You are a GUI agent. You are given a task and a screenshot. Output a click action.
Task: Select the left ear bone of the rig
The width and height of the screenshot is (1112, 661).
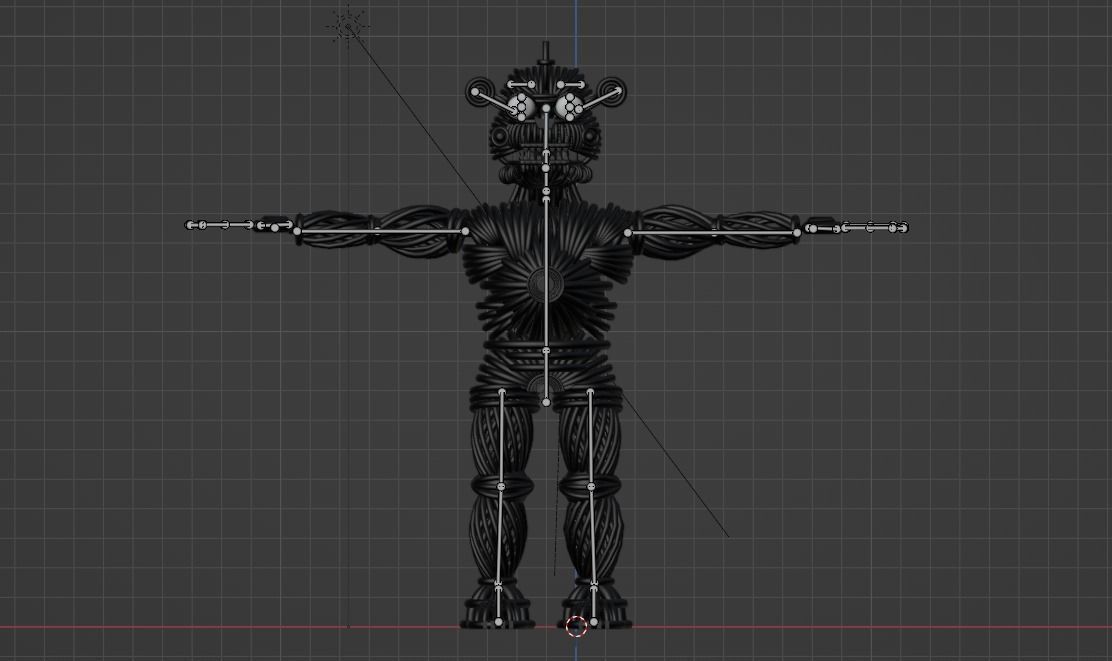pyautogui.click(x=496, y=101)
